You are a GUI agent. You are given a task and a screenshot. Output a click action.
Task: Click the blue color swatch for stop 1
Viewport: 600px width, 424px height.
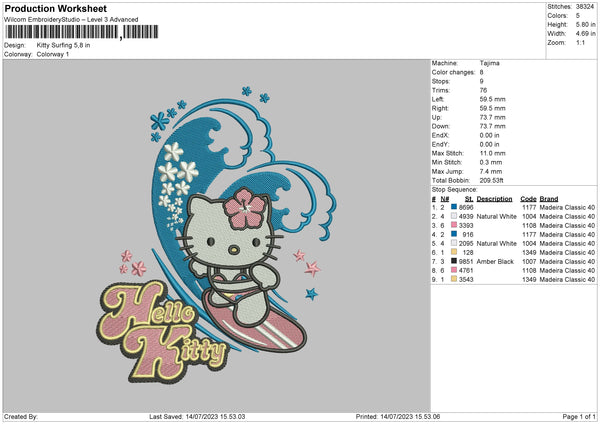tap(455, 205)
